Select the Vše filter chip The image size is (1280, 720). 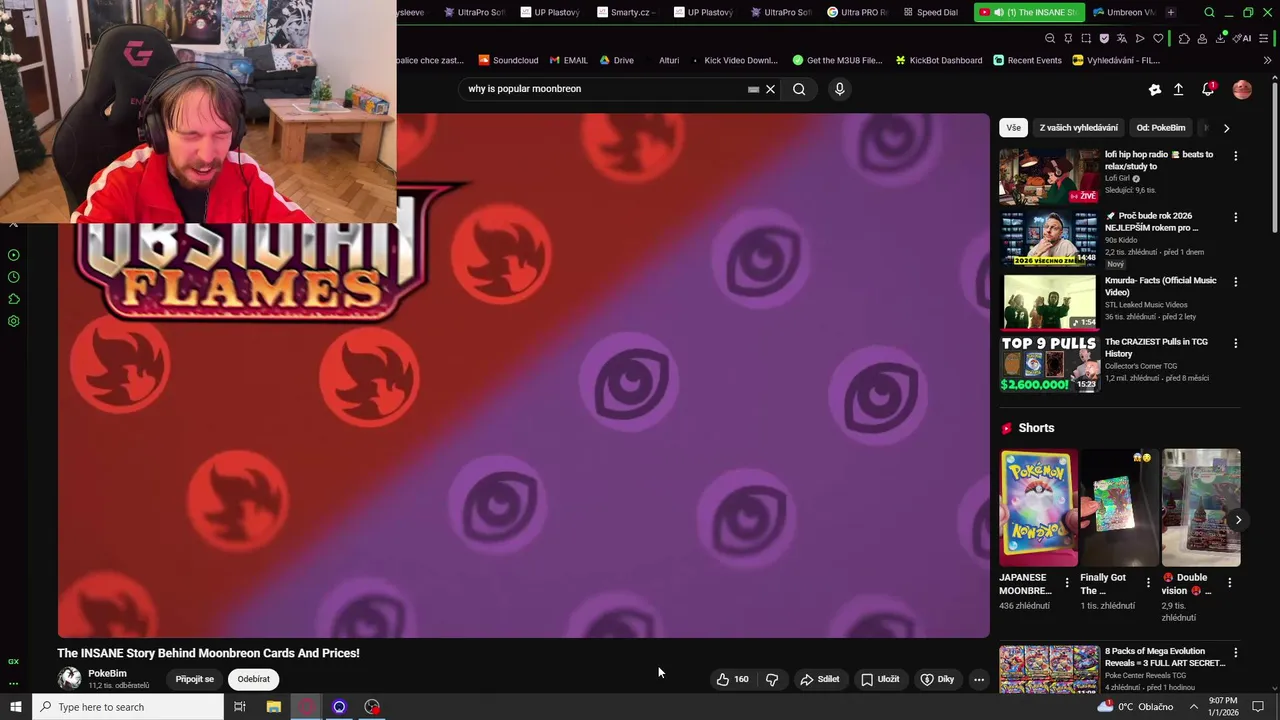(x=1014, y=128)
